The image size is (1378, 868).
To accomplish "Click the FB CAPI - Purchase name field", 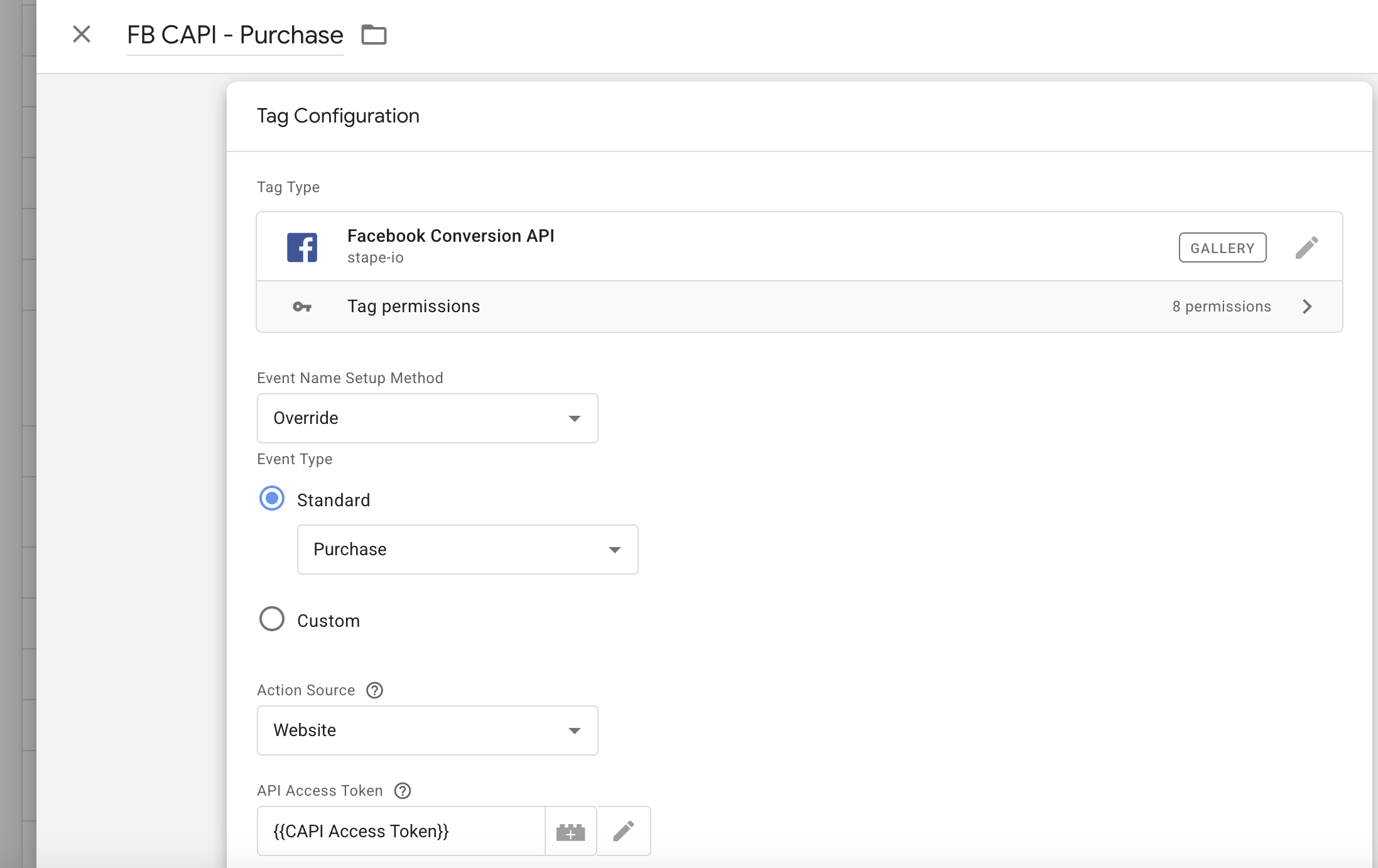I will tap(235, 35).
